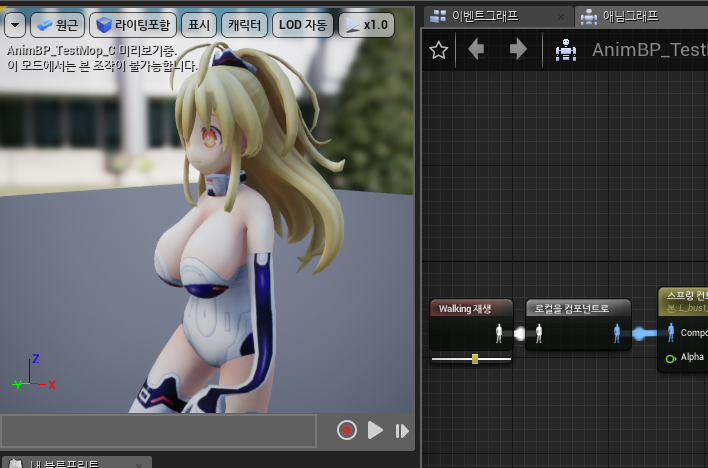Navigate back with the left arrow
The width and height of the screenshot is (708, 468).
476,49
